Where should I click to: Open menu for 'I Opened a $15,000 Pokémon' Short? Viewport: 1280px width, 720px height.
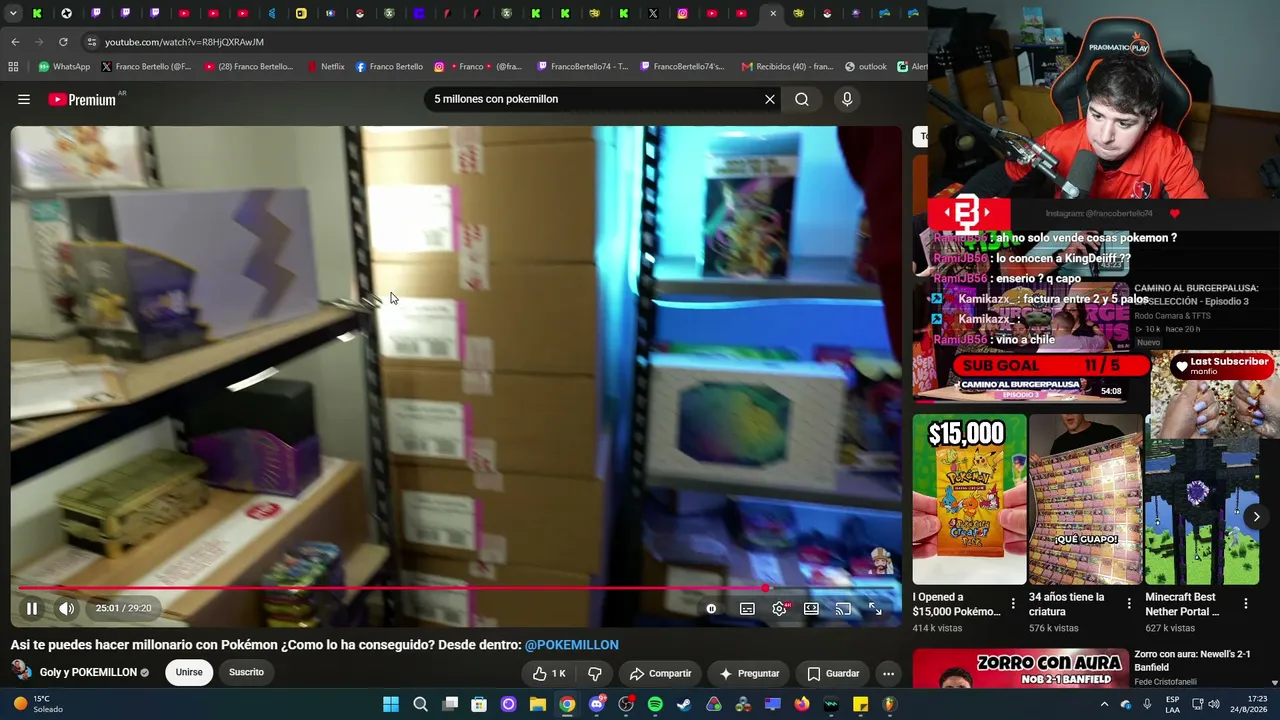(1013, 604)
